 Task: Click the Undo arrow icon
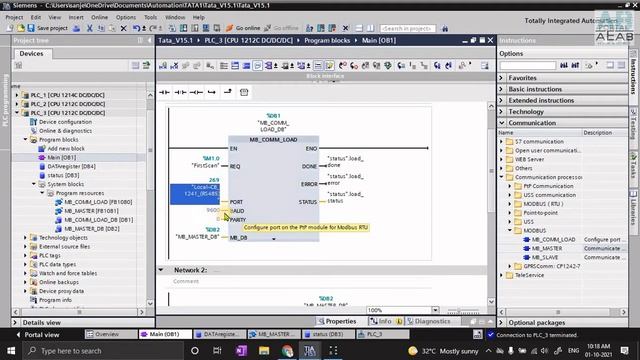click(x=136, y=28)
